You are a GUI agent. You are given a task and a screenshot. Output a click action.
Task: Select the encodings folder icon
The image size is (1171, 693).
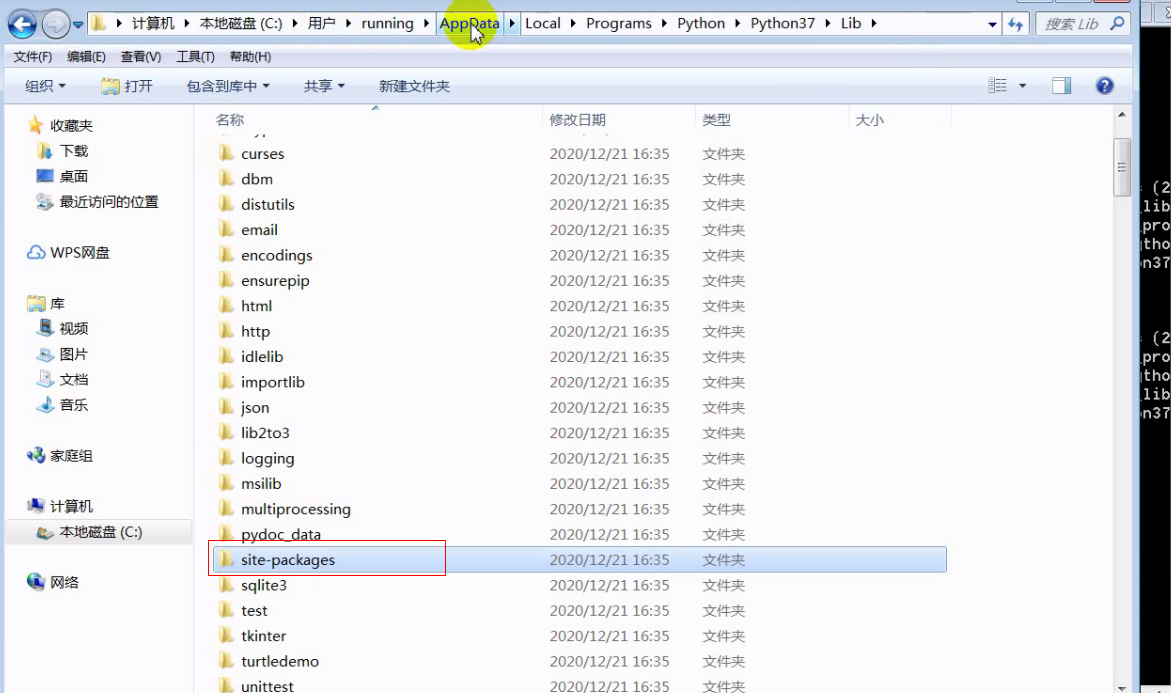pos(226,255)
